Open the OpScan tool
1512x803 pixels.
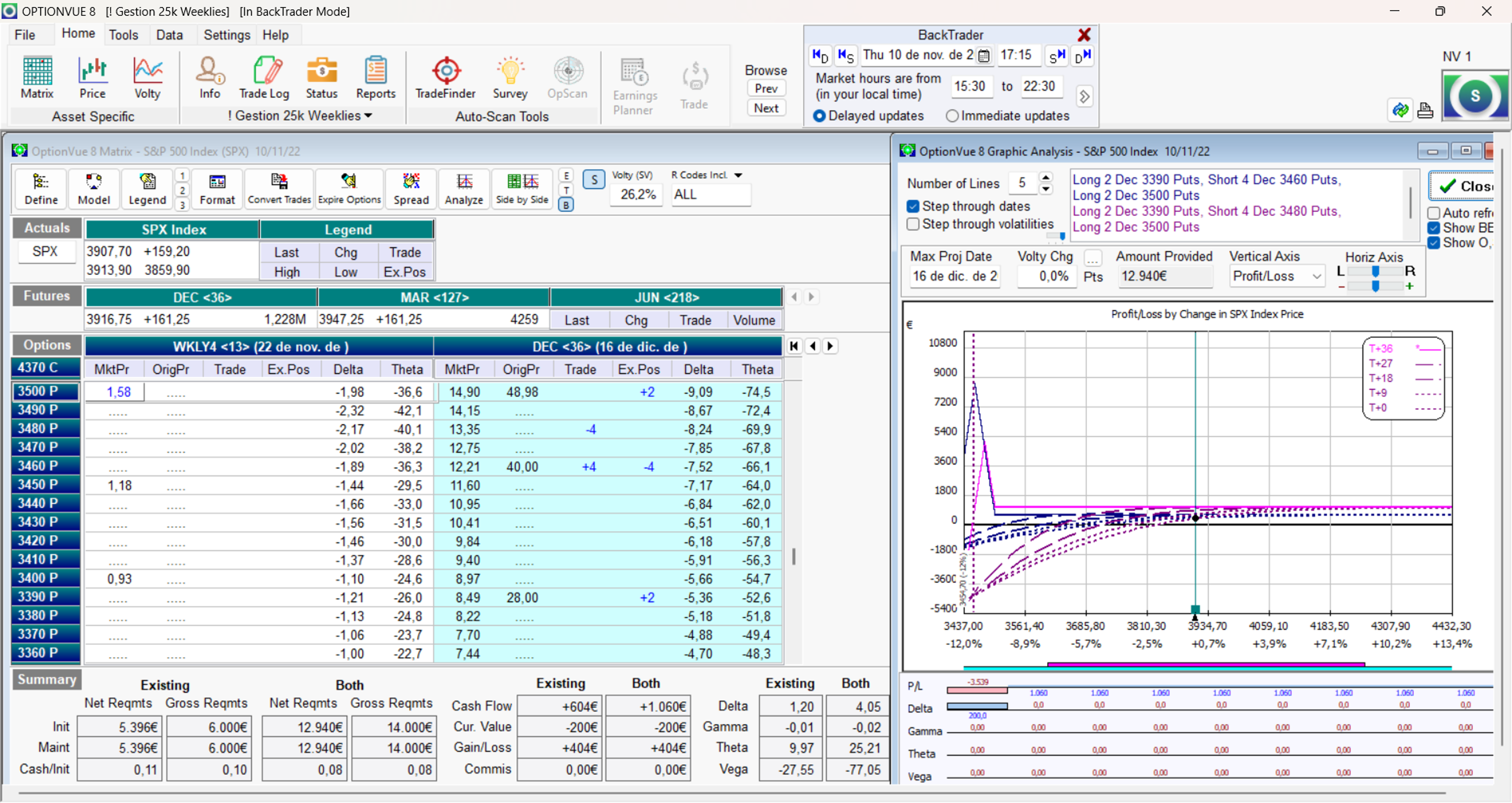[568, 78]
